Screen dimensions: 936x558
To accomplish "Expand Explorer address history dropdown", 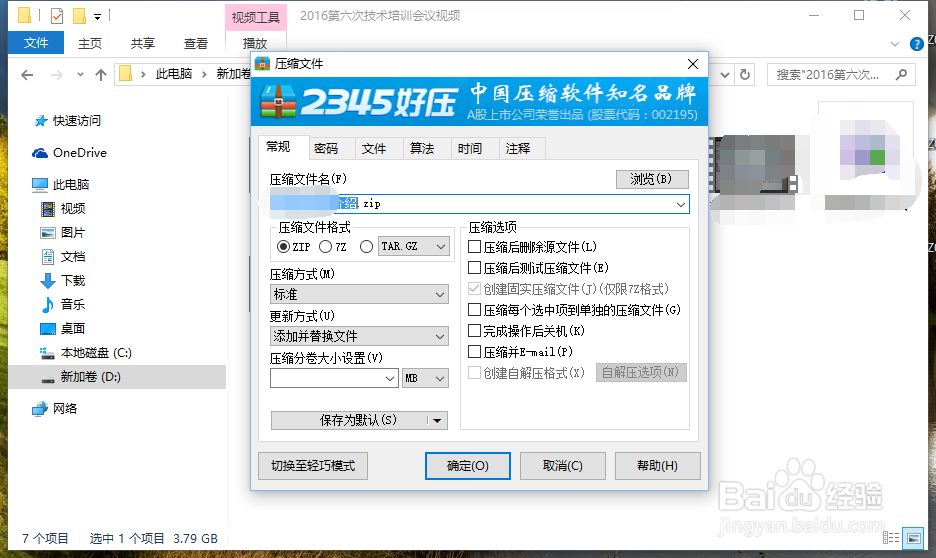I will 725,75.
